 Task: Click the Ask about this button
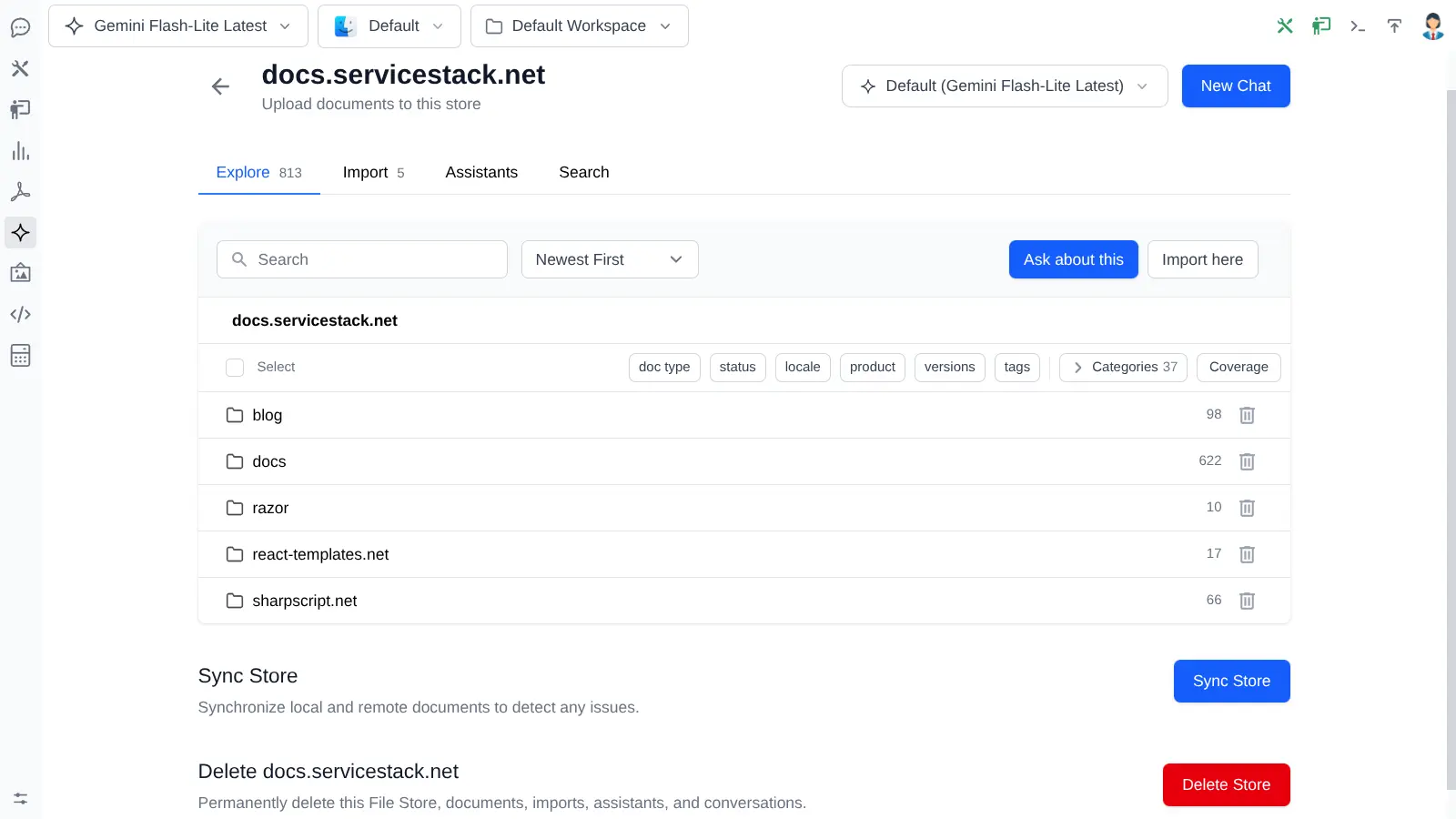point(1074,259)
